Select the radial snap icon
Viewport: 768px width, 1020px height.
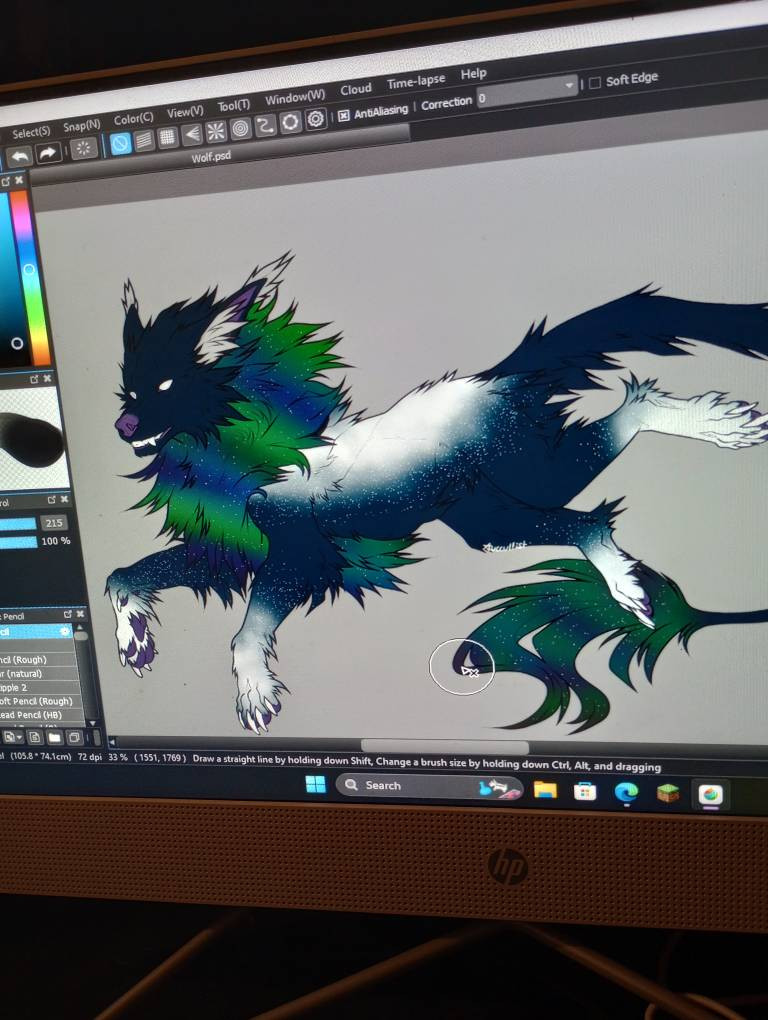pos(215,131)
